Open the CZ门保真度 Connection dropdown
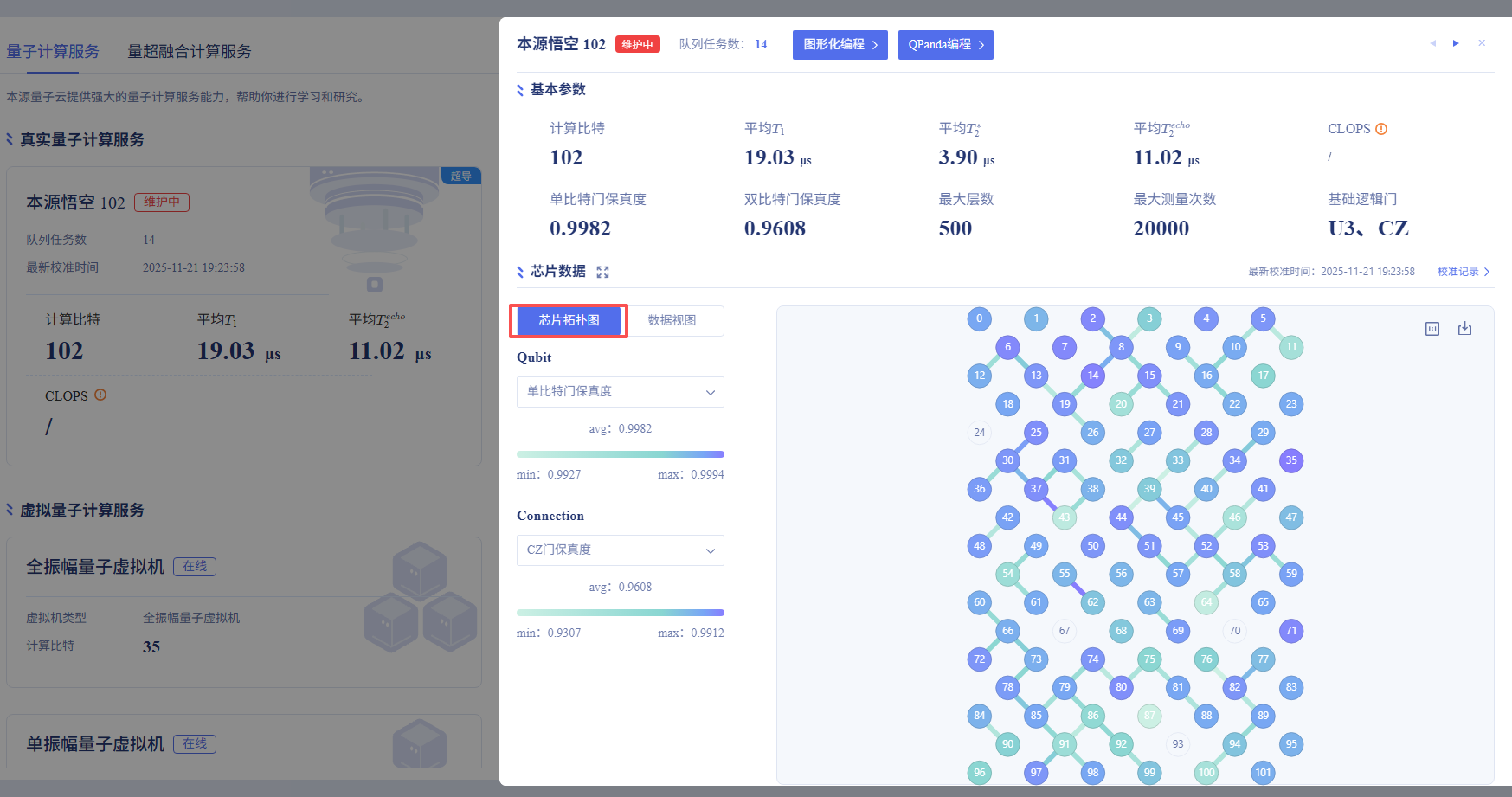The height and width of the screenshot is (797, 1512). coord(620,550)
